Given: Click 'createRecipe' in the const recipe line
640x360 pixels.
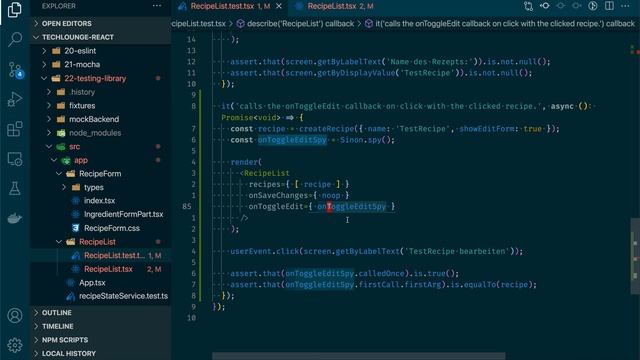Looking at the screenshot, I should [x=326, y=129].
